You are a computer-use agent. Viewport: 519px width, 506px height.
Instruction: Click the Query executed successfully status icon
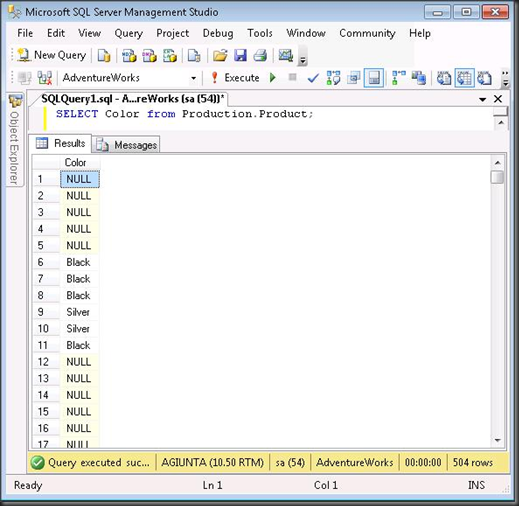coord(37,463)
